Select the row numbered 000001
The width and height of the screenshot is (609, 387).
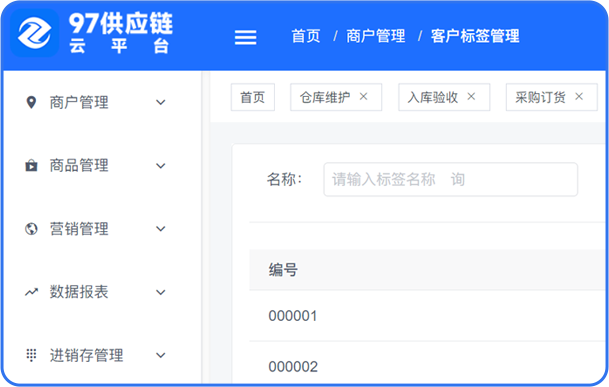click(x=427, y=316)
